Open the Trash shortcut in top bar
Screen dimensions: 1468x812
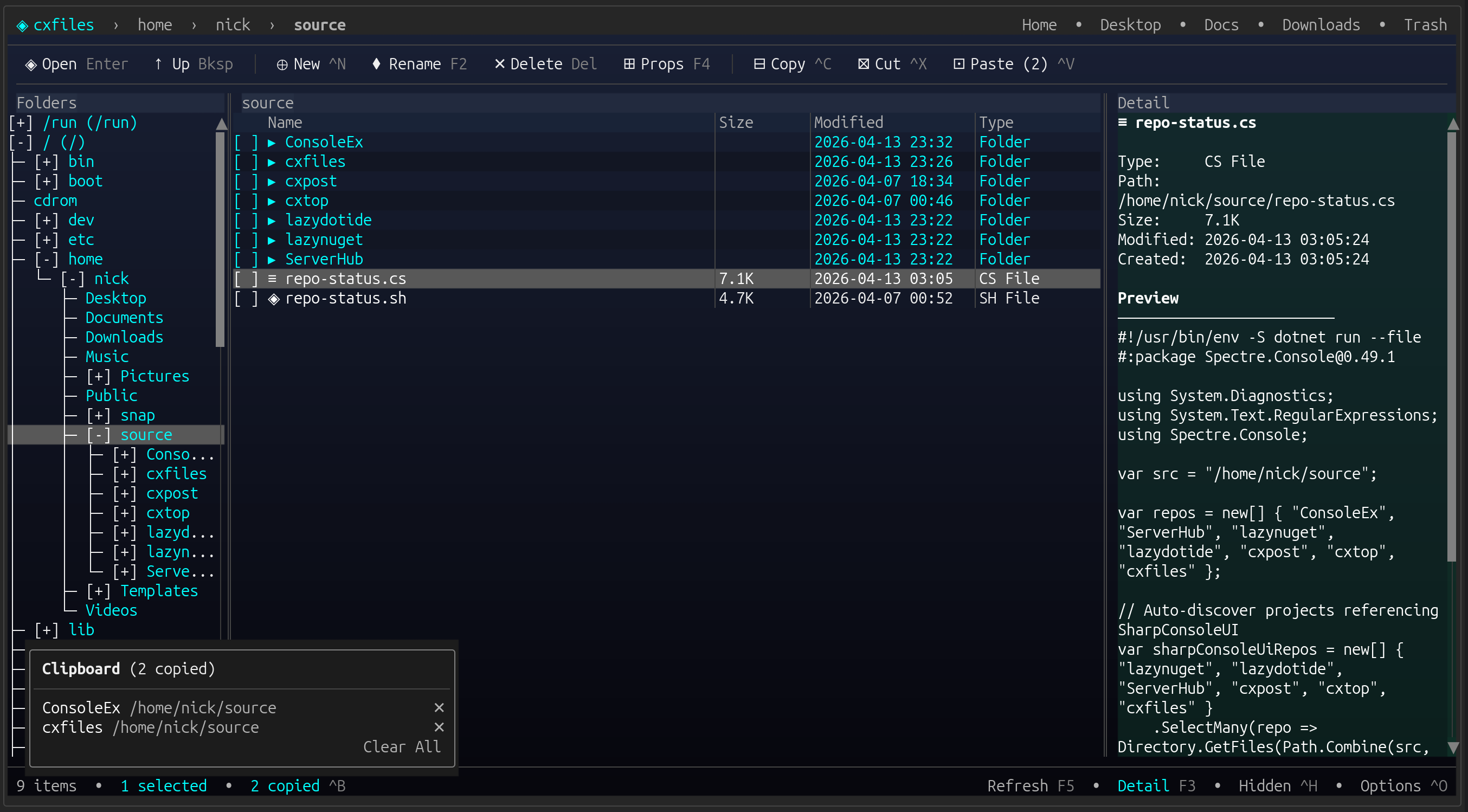pyautogui.click(x=1425, y=25)
